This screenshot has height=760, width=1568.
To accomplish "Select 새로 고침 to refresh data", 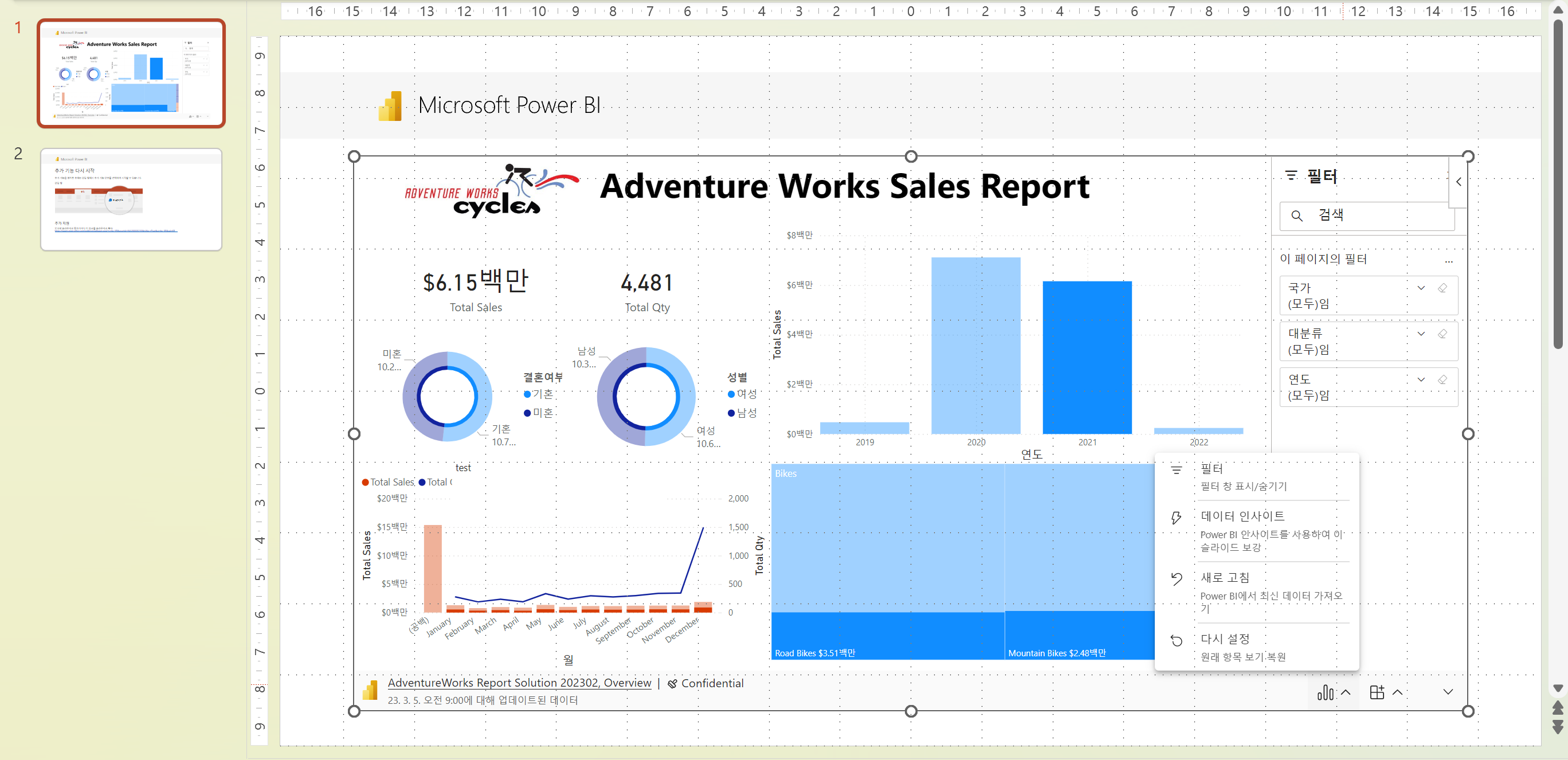I will [1225, 577].
